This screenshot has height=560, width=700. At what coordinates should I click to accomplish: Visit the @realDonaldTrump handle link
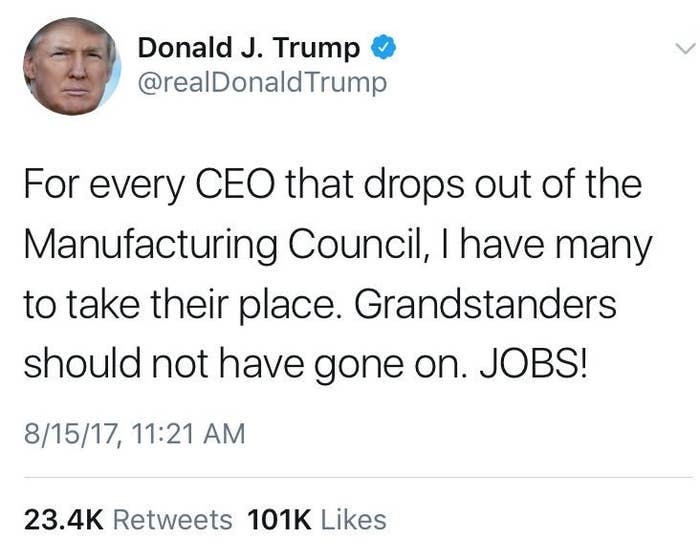262,83
